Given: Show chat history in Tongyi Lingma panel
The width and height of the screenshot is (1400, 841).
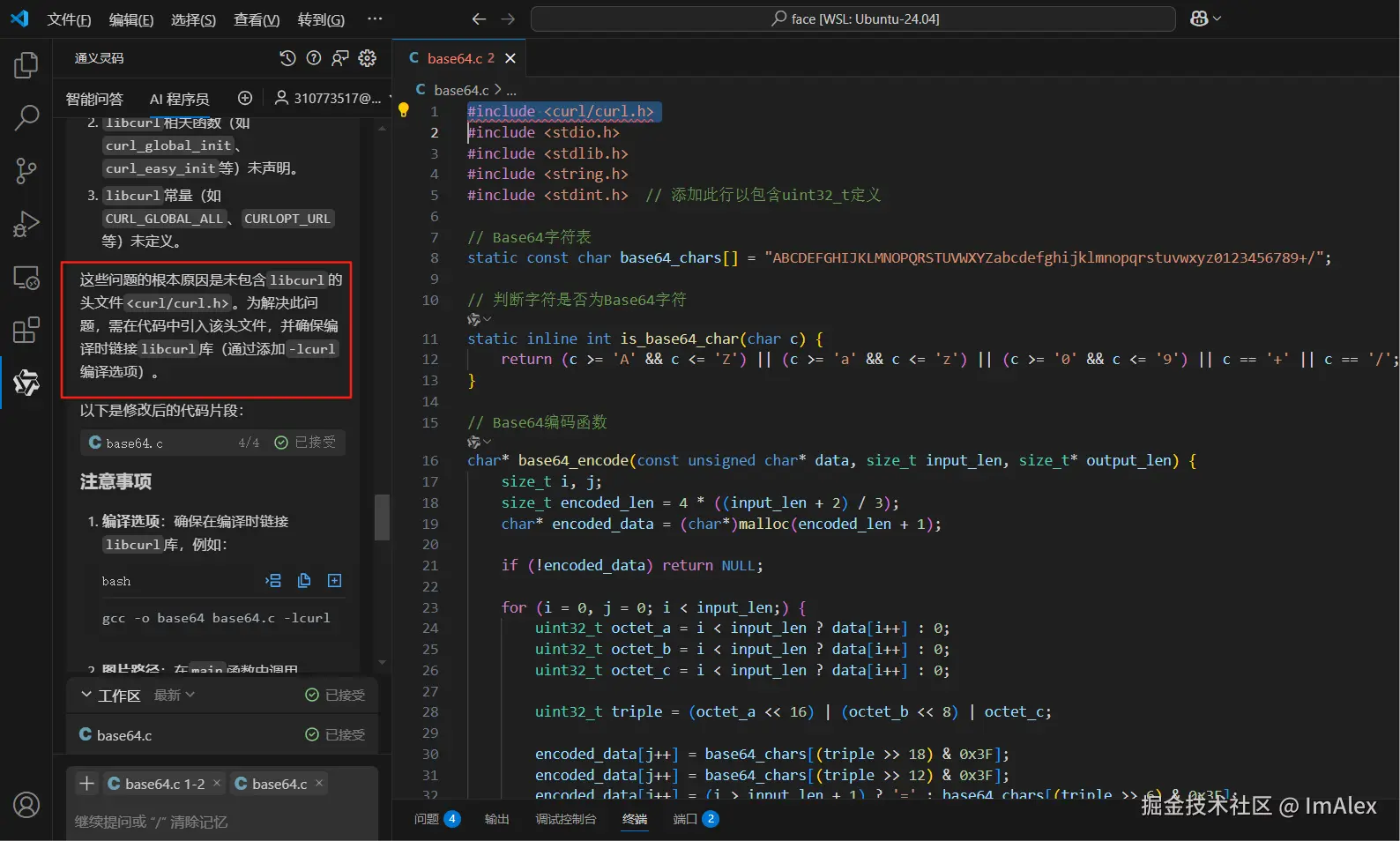Looking at the screenshot, I should pyautogui.click(x=287, y=58).
